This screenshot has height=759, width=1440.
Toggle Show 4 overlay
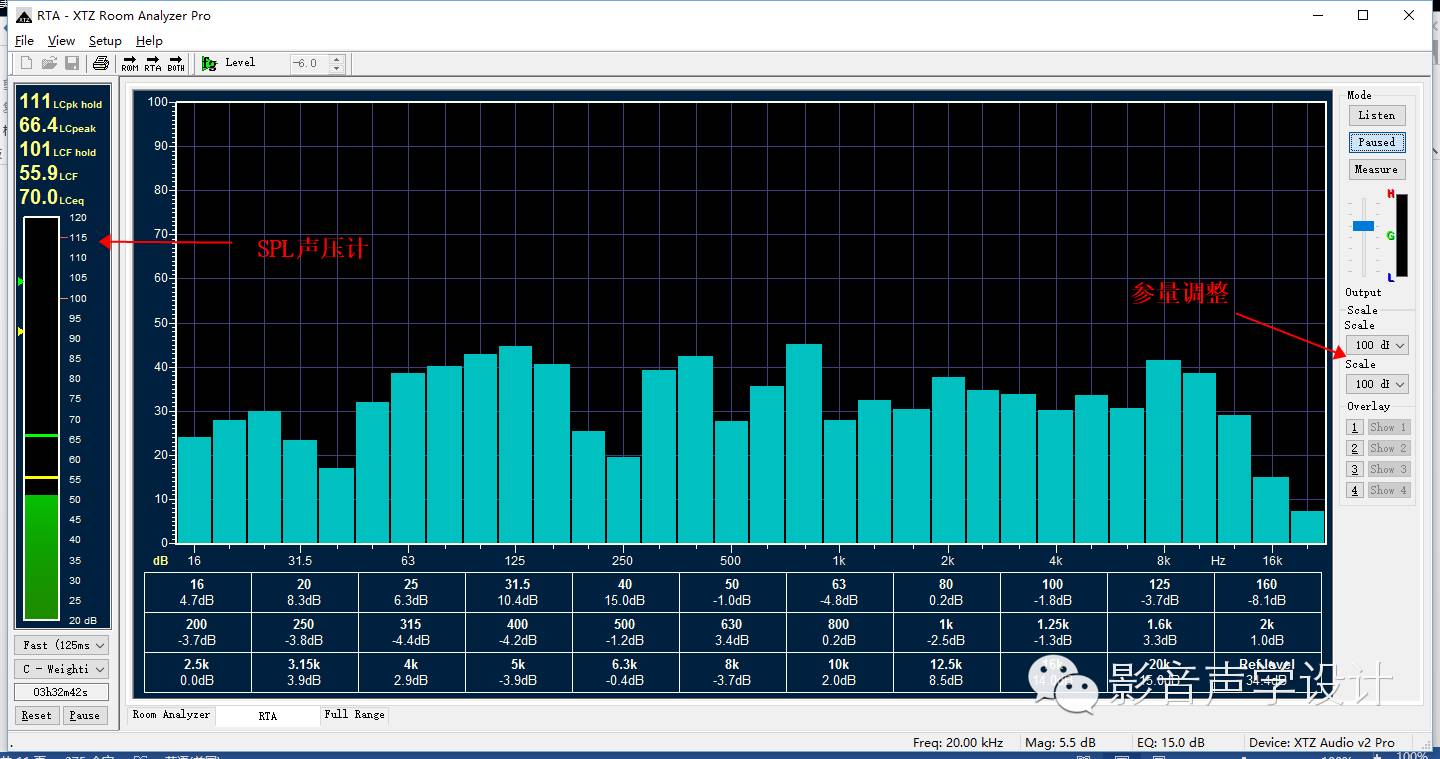[1388, 490]
